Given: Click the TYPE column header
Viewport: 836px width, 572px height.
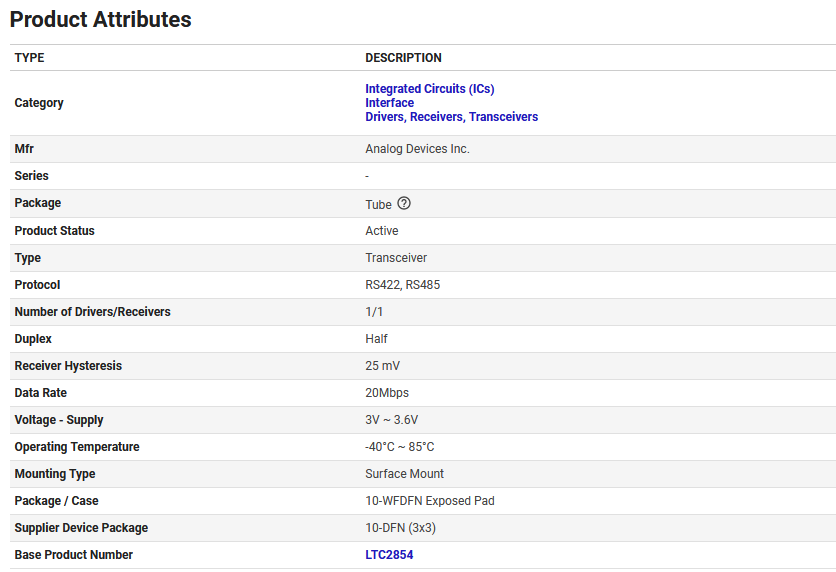Looking at the screenshot, I should (x=30, y=58).
